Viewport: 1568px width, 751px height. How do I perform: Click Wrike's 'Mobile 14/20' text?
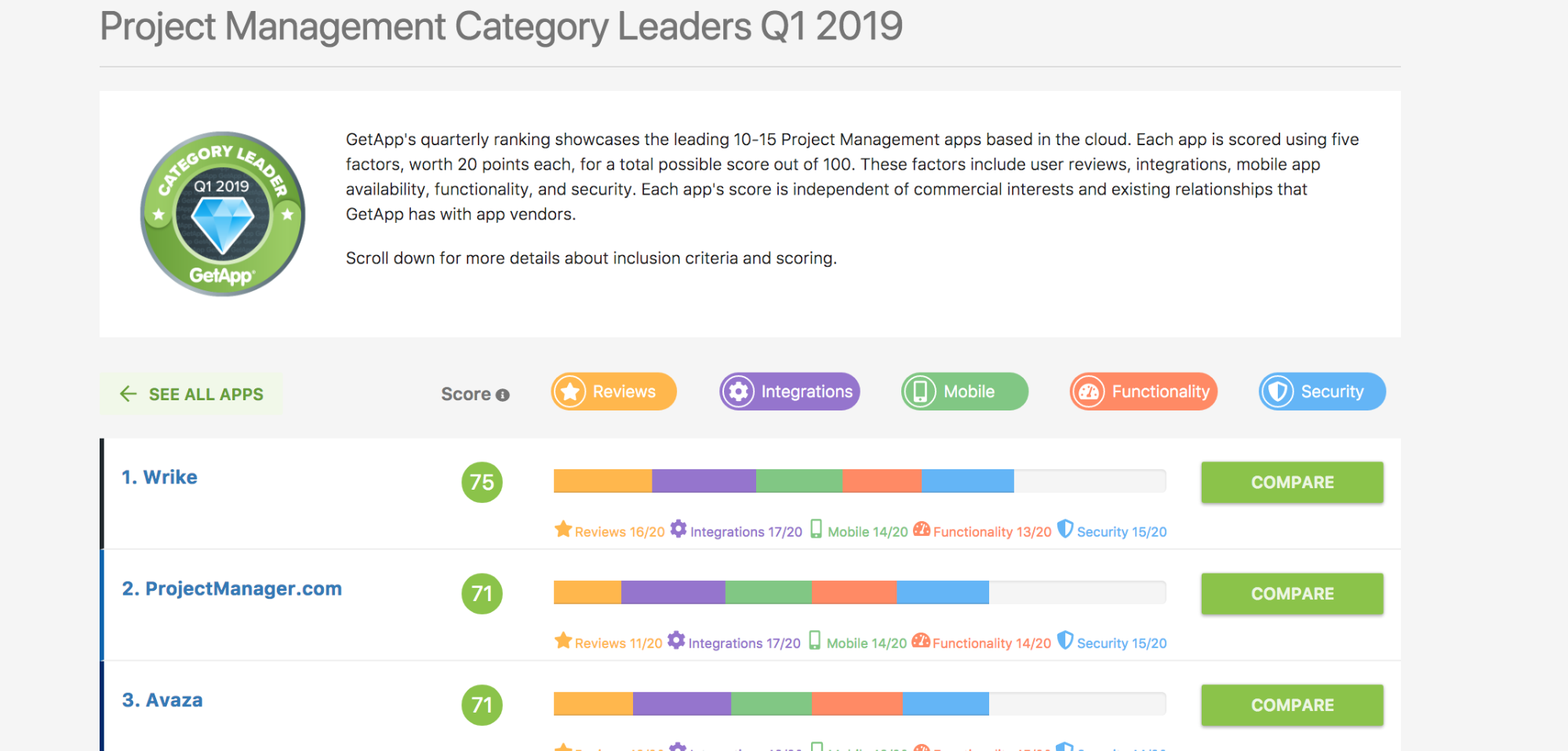(x=868, y=532)
